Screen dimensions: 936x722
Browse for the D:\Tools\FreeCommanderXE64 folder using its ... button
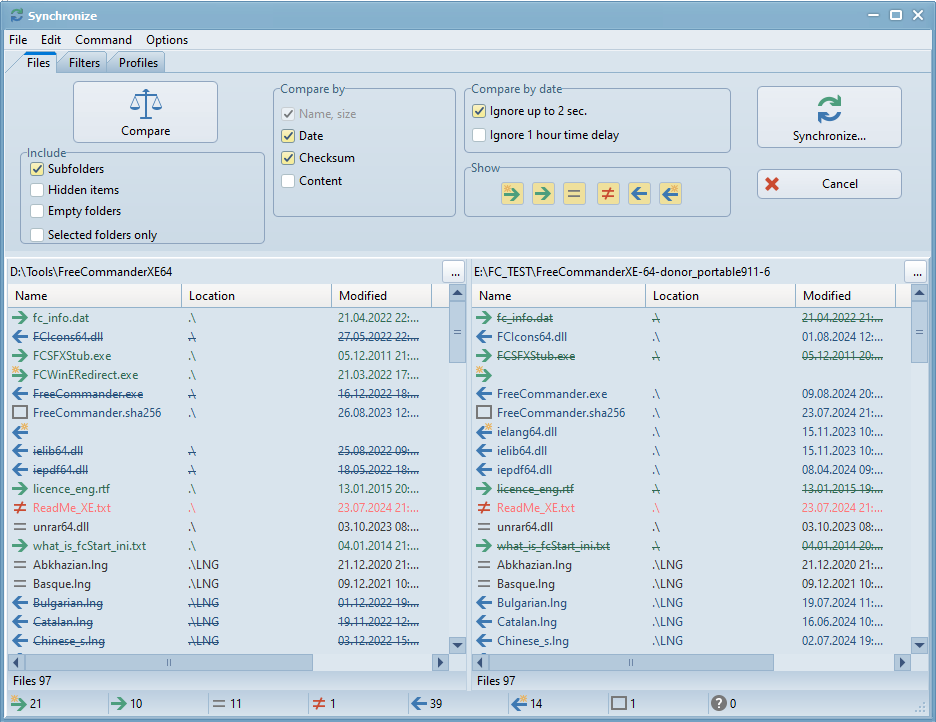pos(455,271)
